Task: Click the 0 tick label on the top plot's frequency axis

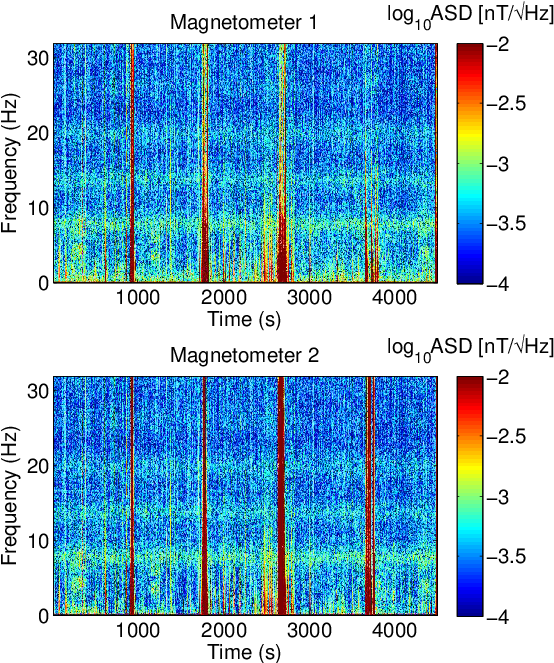Action: pyautogui.click(x=44, y=283)
